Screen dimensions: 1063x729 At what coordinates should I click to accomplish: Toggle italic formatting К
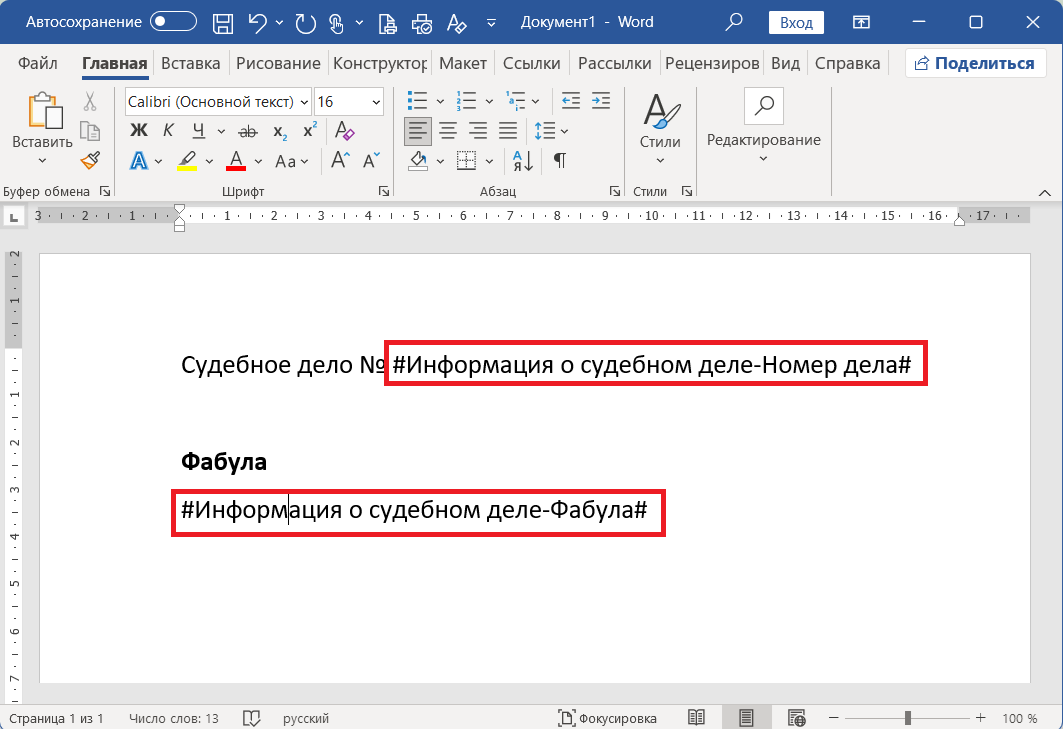pyautogui.click(x=168, y=131)
